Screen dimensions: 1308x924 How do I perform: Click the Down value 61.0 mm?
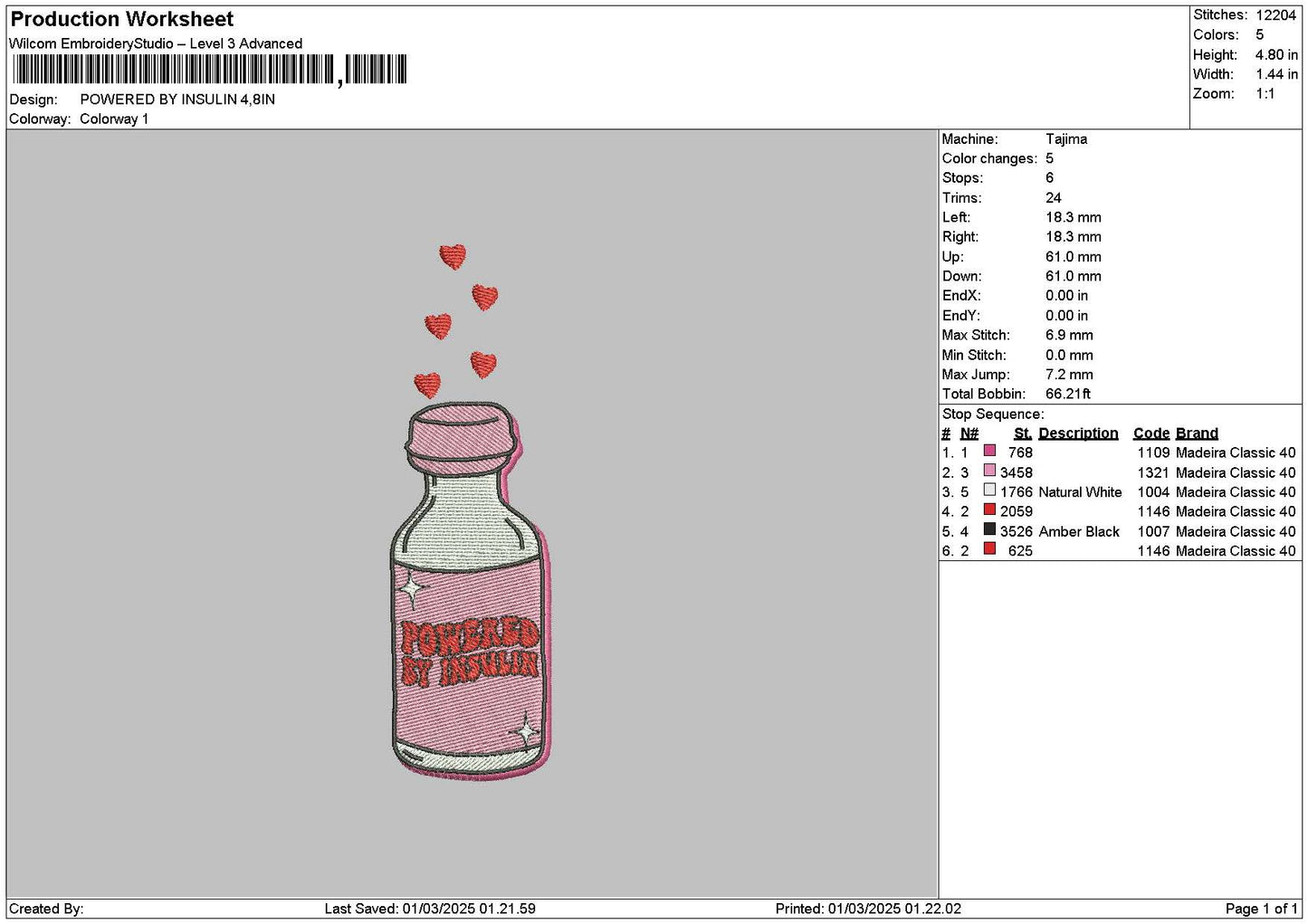(x=1074, y=277)
